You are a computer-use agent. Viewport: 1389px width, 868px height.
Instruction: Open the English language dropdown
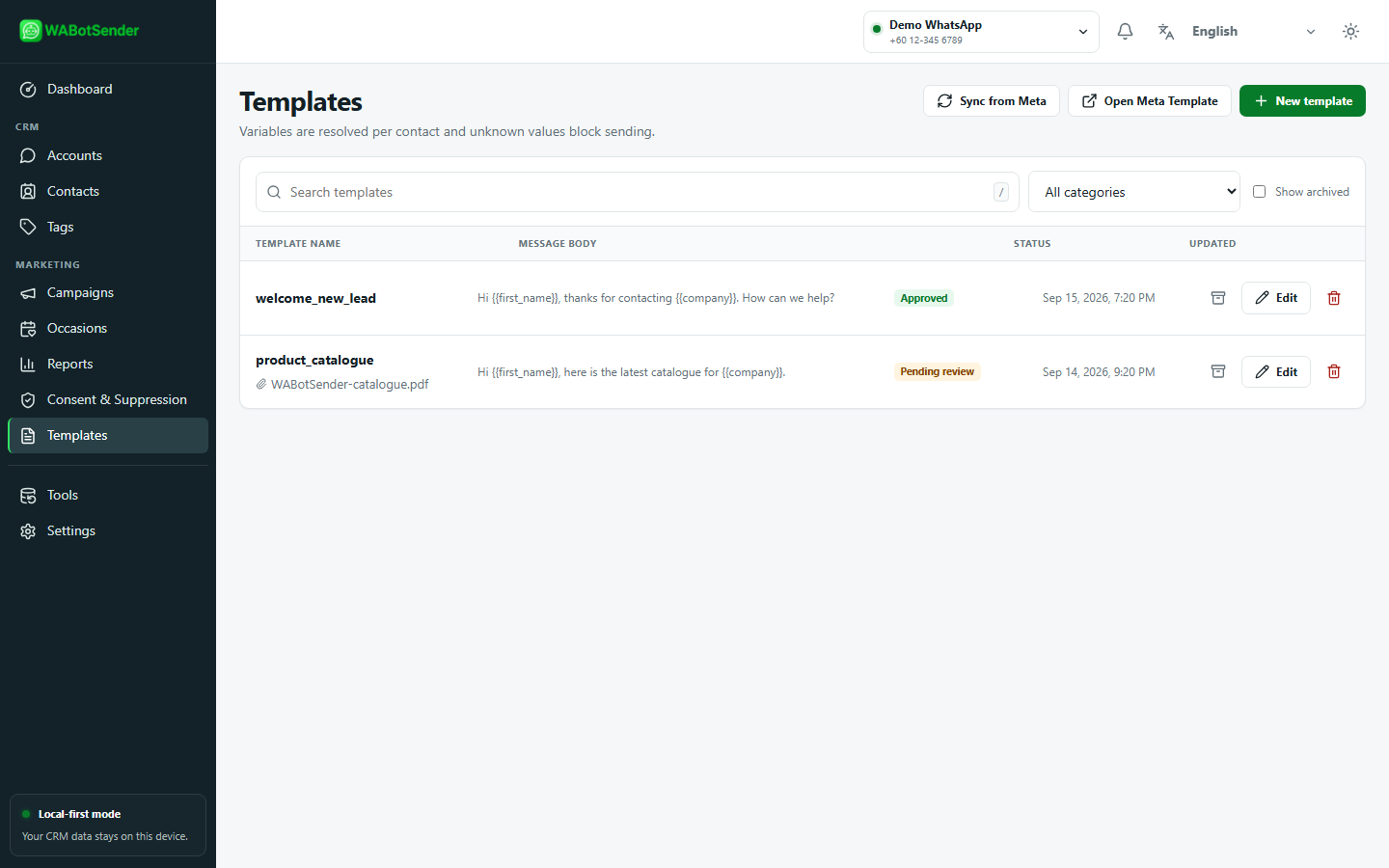point(1254,32)
